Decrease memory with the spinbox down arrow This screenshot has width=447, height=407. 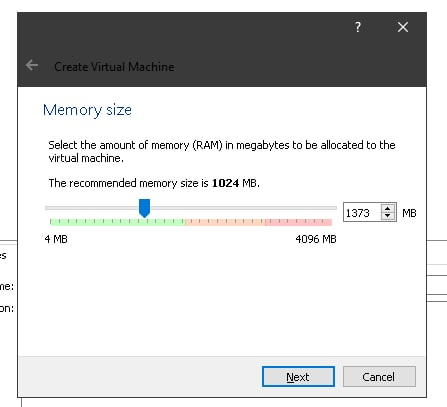[x=387, y=216]
